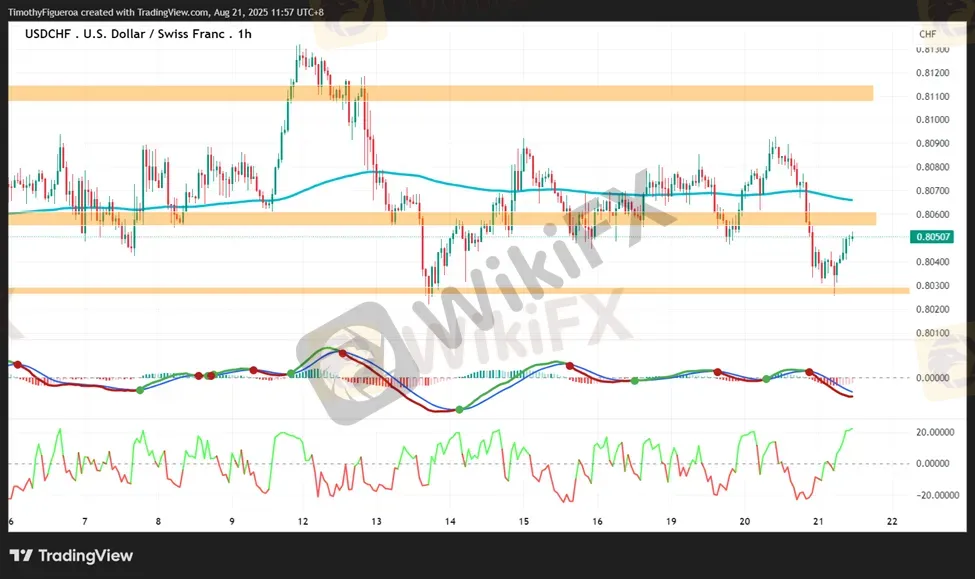
Task: Select the upper orange resistance zone near 0.81100
Action: pos(440,93)
